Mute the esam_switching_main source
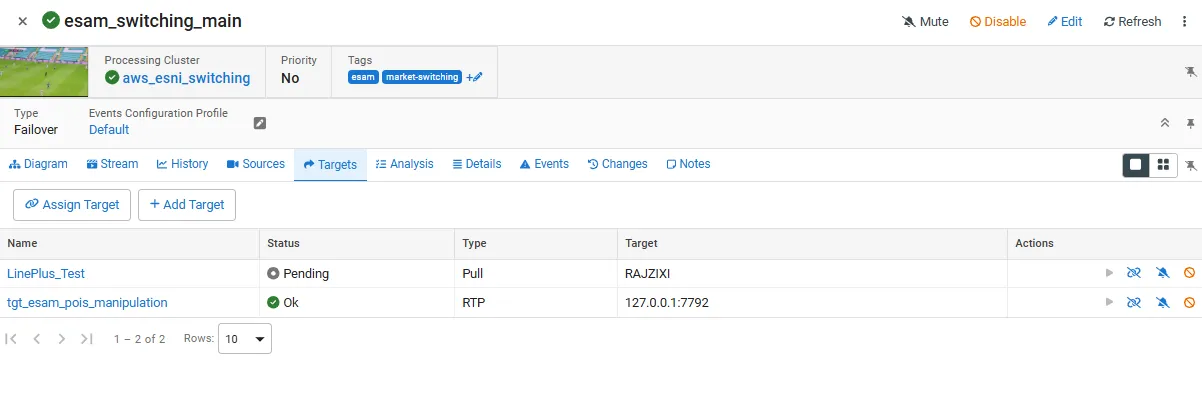 [925, 21]
